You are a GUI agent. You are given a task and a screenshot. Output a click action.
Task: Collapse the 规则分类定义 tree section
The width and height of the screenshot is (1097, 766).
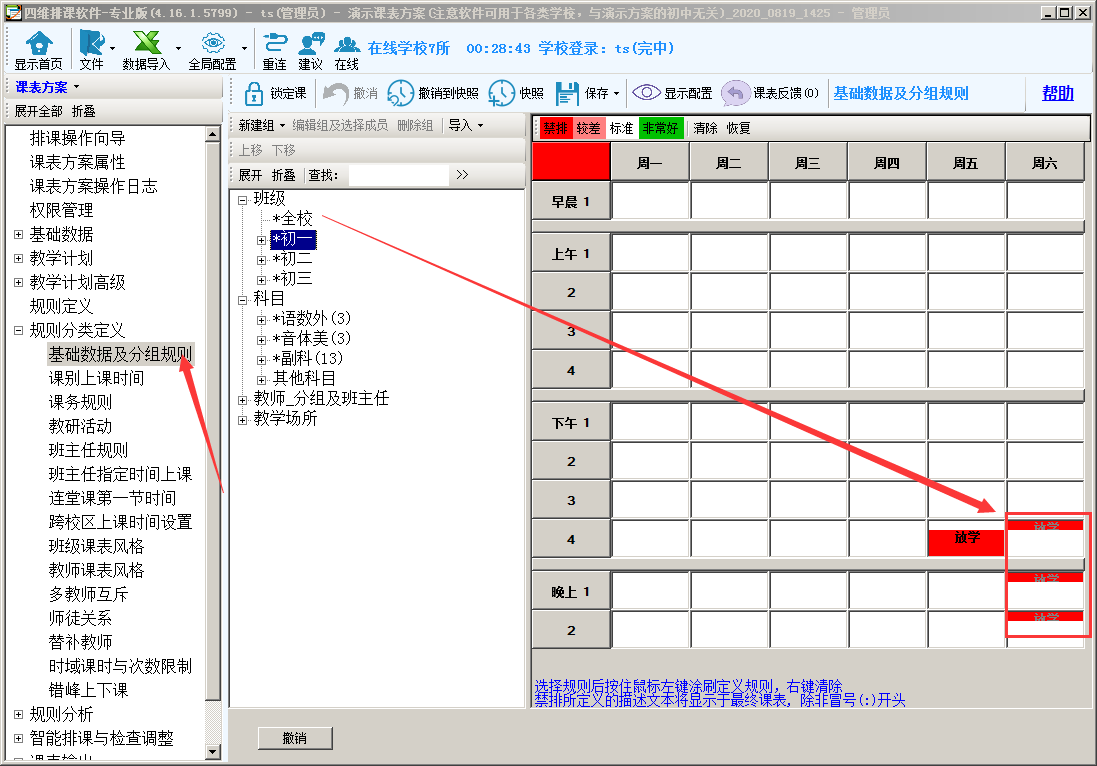click(18, 330)
